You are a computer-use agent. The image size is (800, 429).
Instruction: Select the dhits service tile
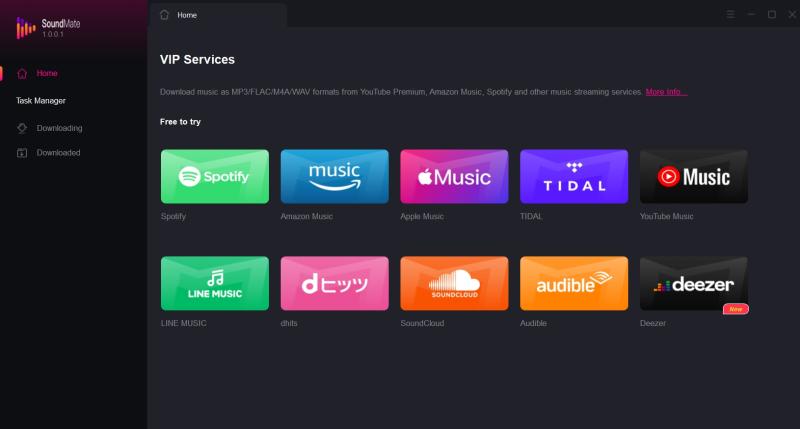coord(334,284)
